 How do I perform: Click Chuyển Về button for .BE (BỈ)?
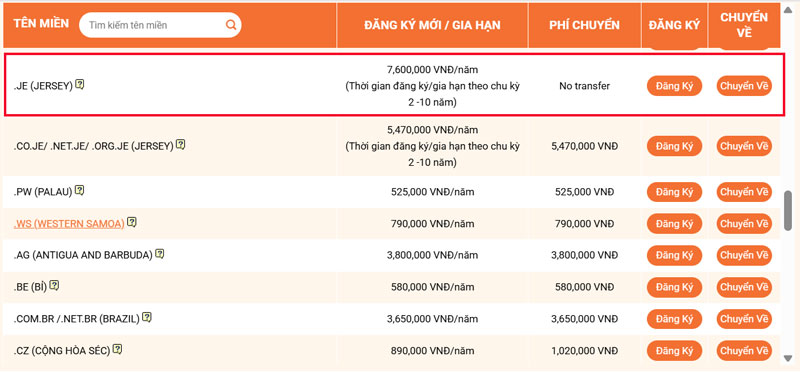pyautogui.click(x=744, y=287)
